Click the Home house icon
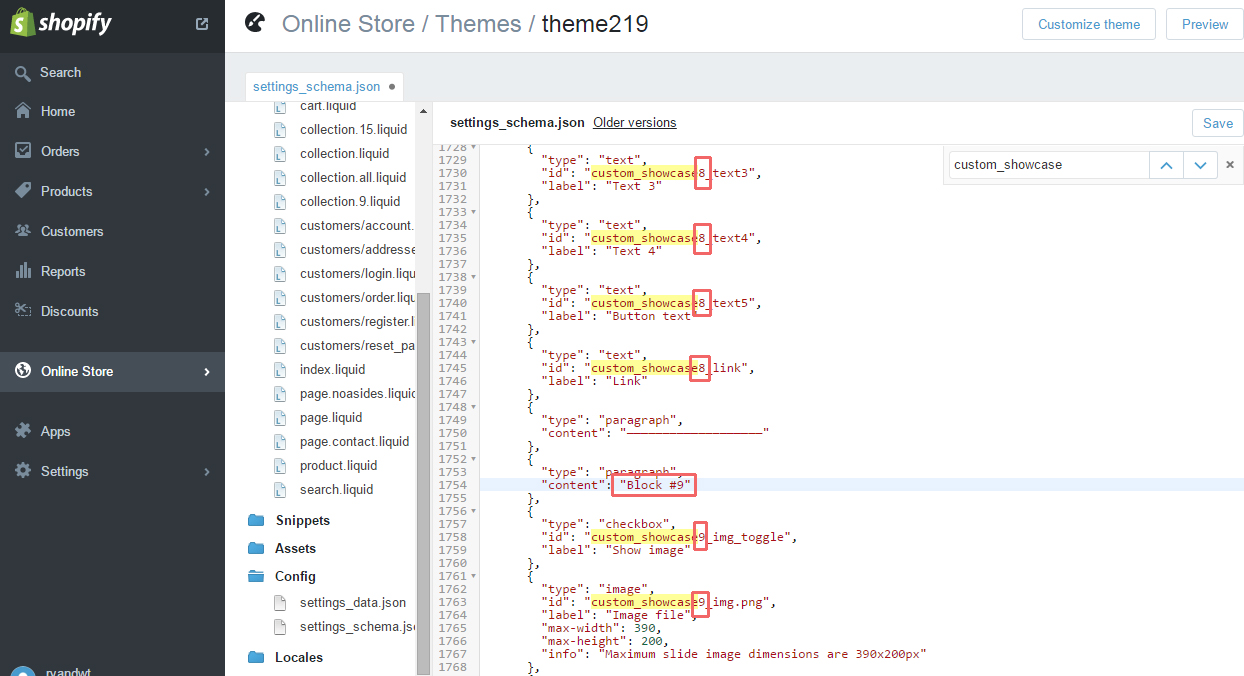The height and width of the screenshot is (676, 1244). (x=23, y=111)
